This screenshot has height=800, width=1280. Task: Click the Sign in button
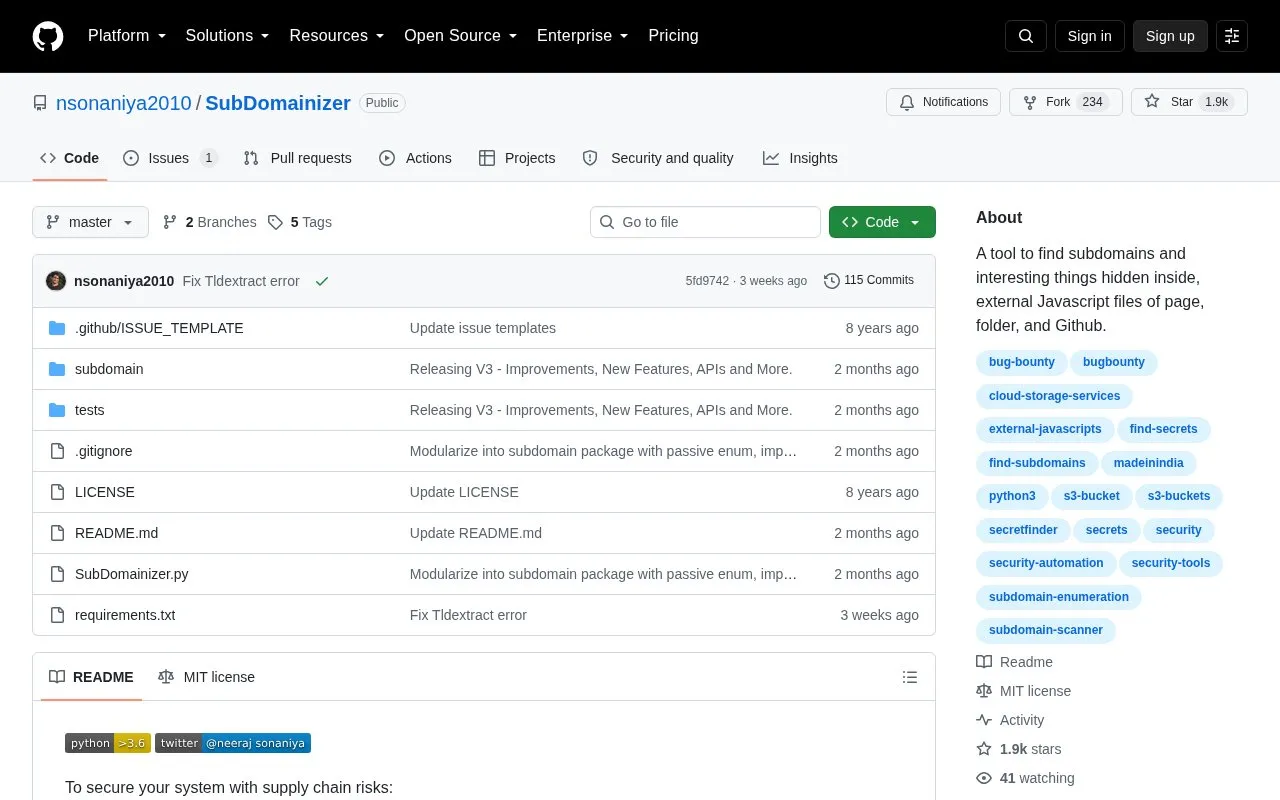(x=1089, y=36)
